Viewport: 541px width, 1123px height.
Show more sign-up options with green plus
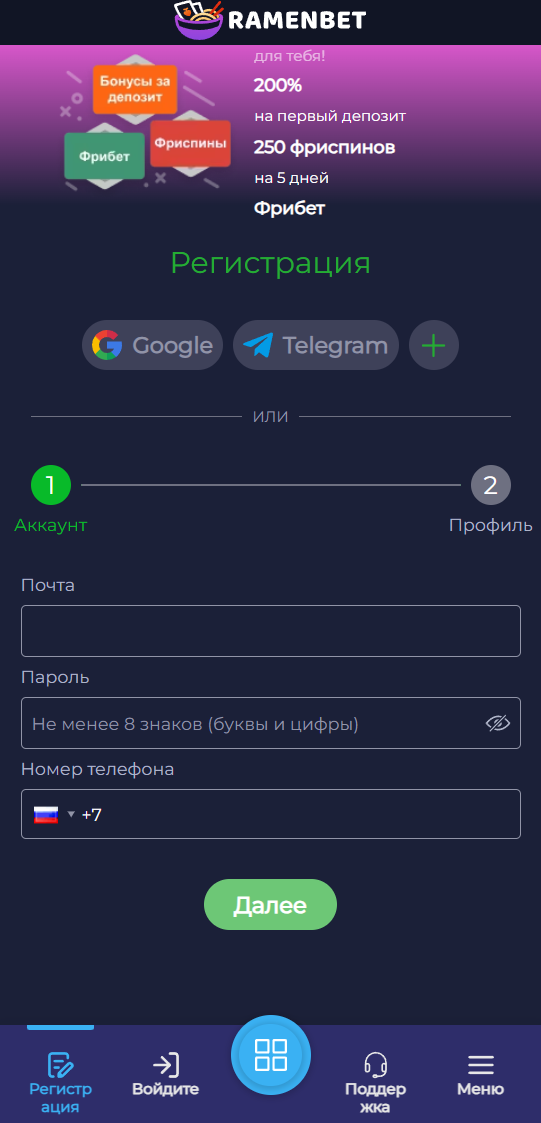pos(434,345)
